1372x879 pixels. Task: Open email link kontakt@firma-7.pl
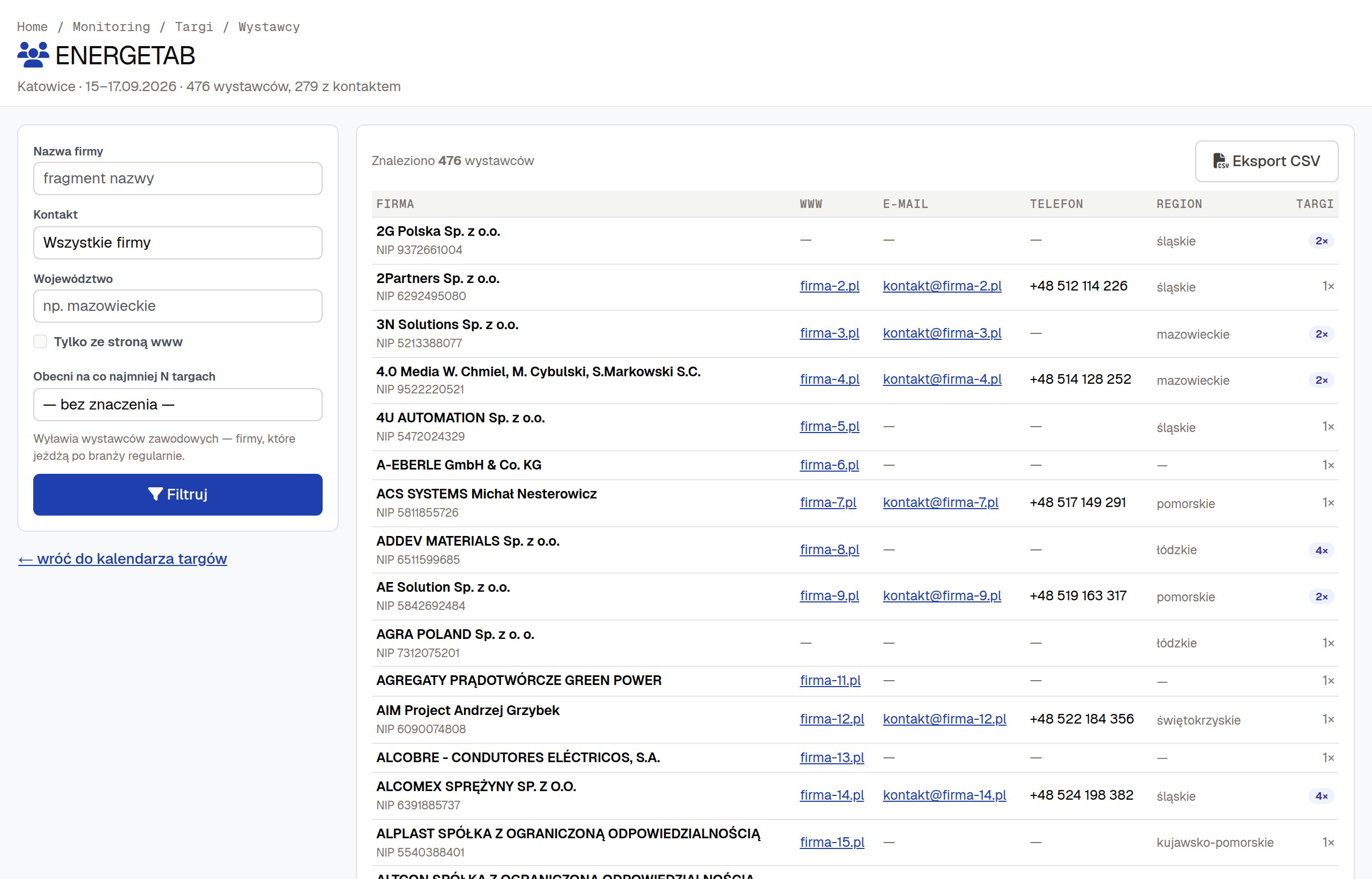941,503
